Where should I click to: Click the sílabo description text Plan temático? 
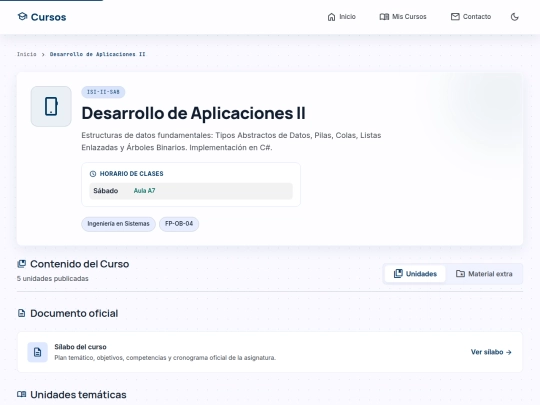coord(165,358)
